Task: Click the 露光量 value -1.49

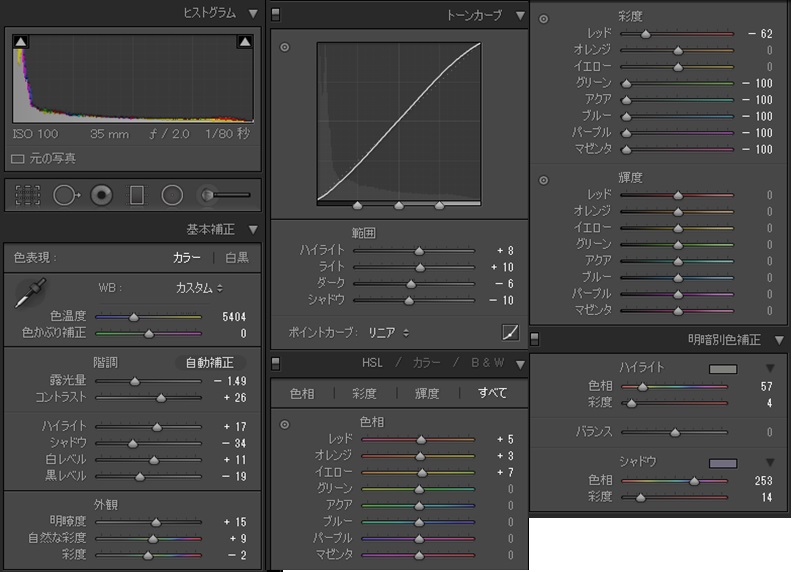Action: [x=230, y=381]
